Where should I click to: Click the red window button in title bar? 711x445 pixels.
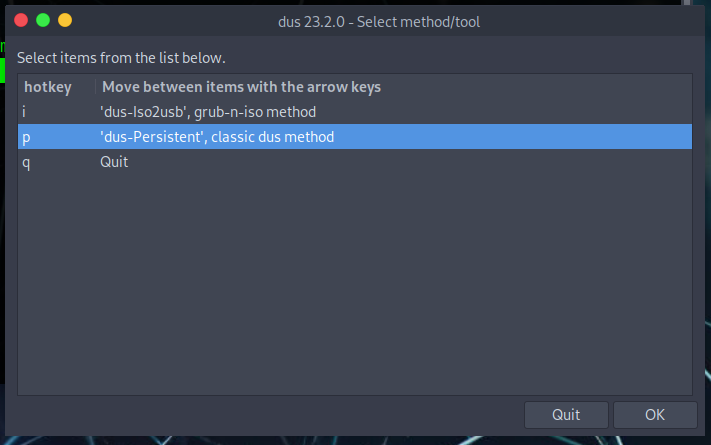tap(20, 20)
